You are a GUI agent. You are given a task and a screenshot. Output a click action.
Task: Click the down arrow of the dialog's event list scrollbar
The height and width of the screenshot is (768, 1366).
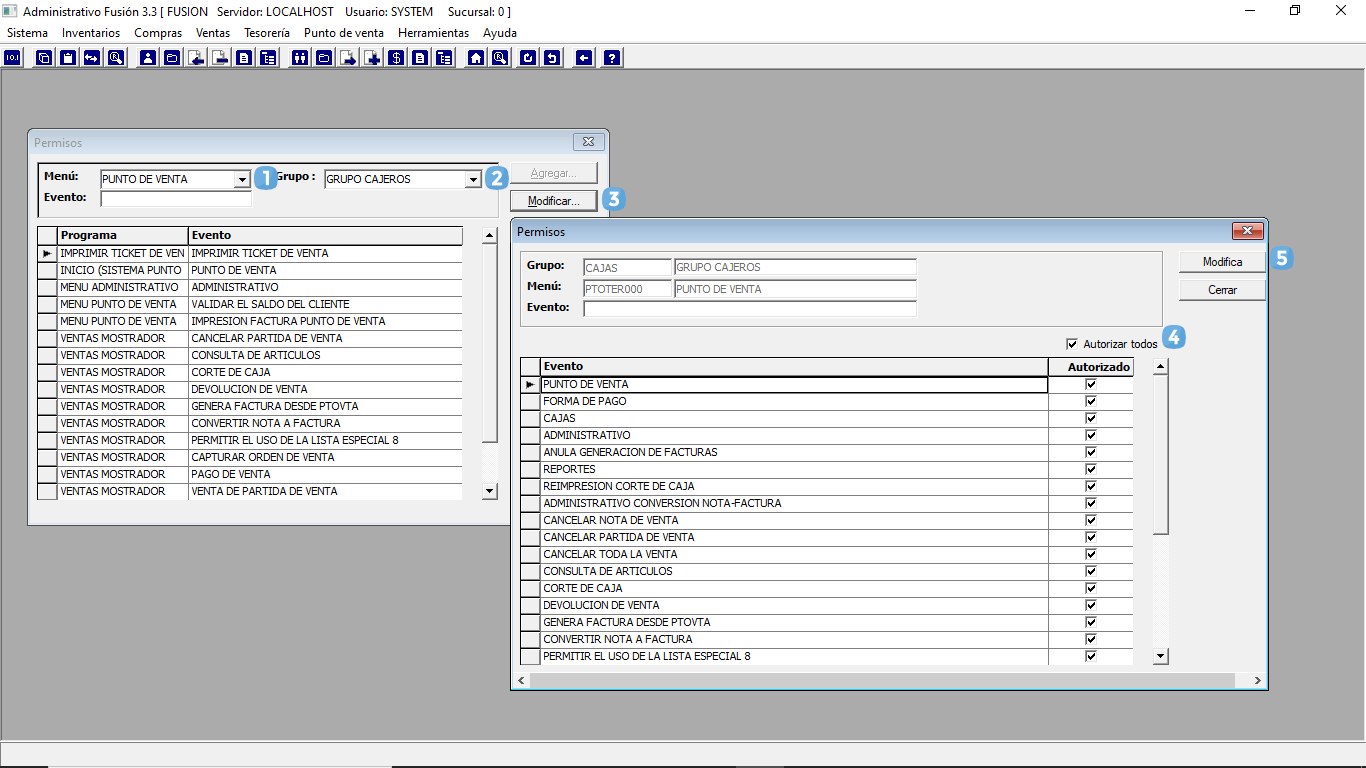[1160, 656]
